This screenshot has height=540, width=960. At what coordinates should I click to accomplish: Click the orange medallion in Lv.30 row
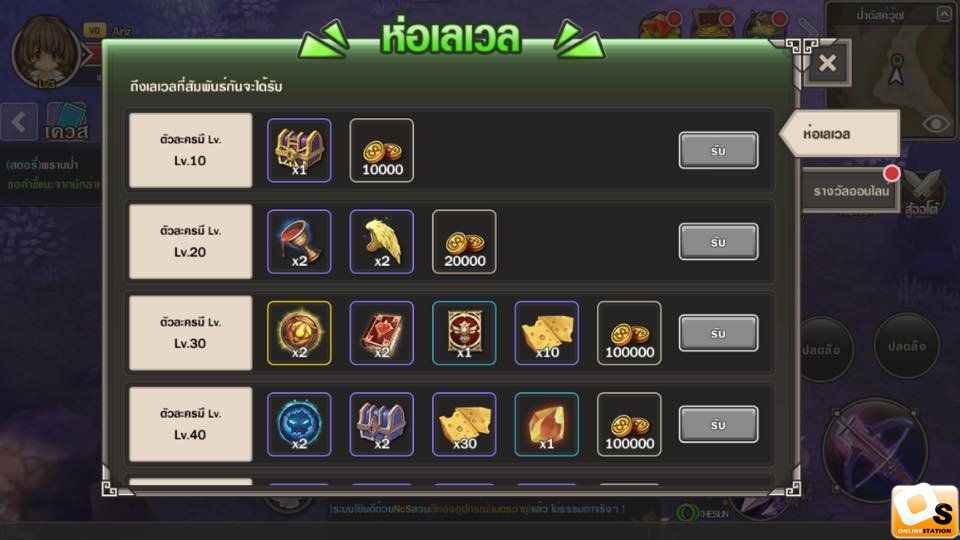(x=299, y=333)
